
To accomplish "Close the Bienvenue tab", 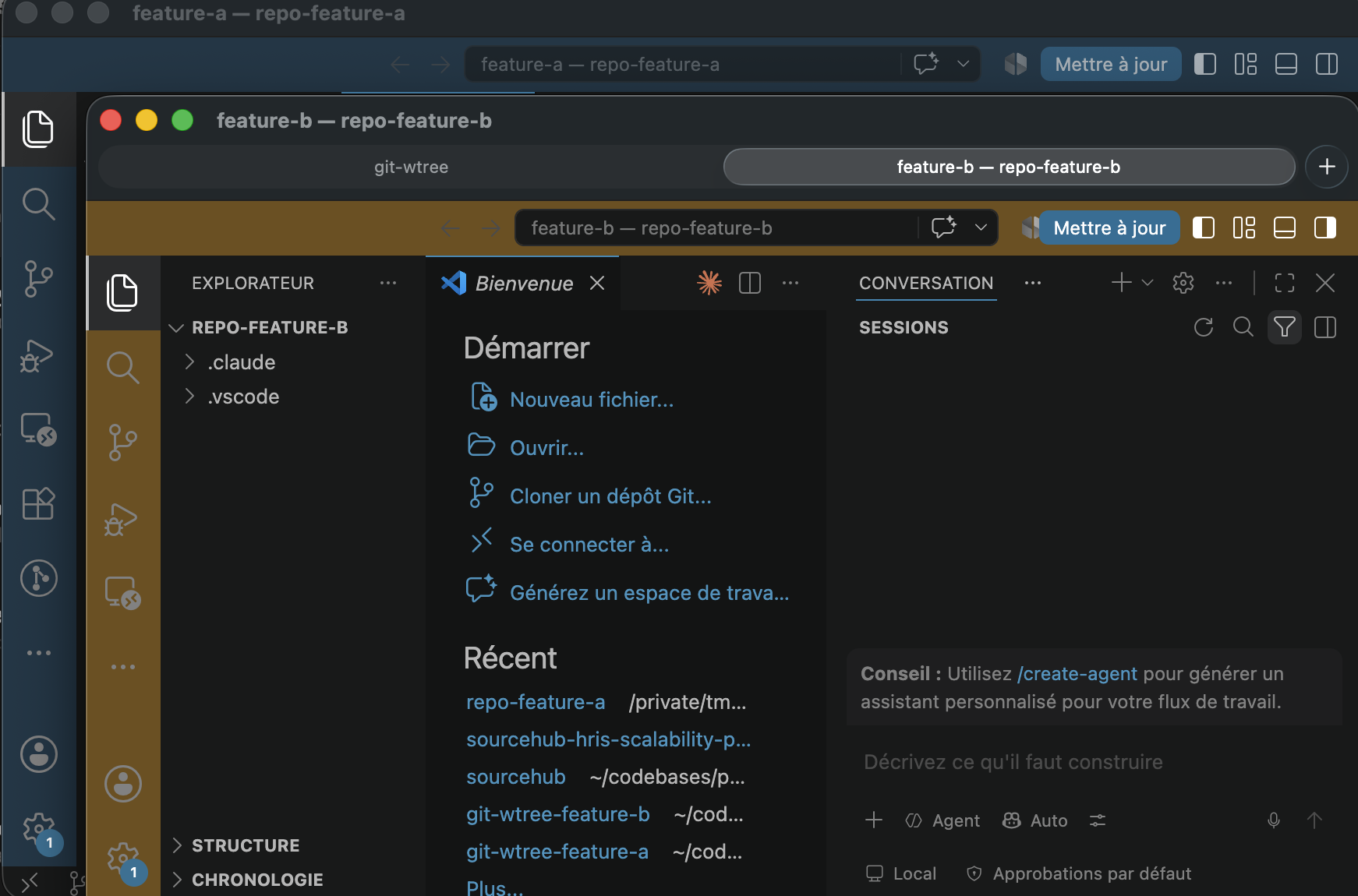I will tap(597, 283).
